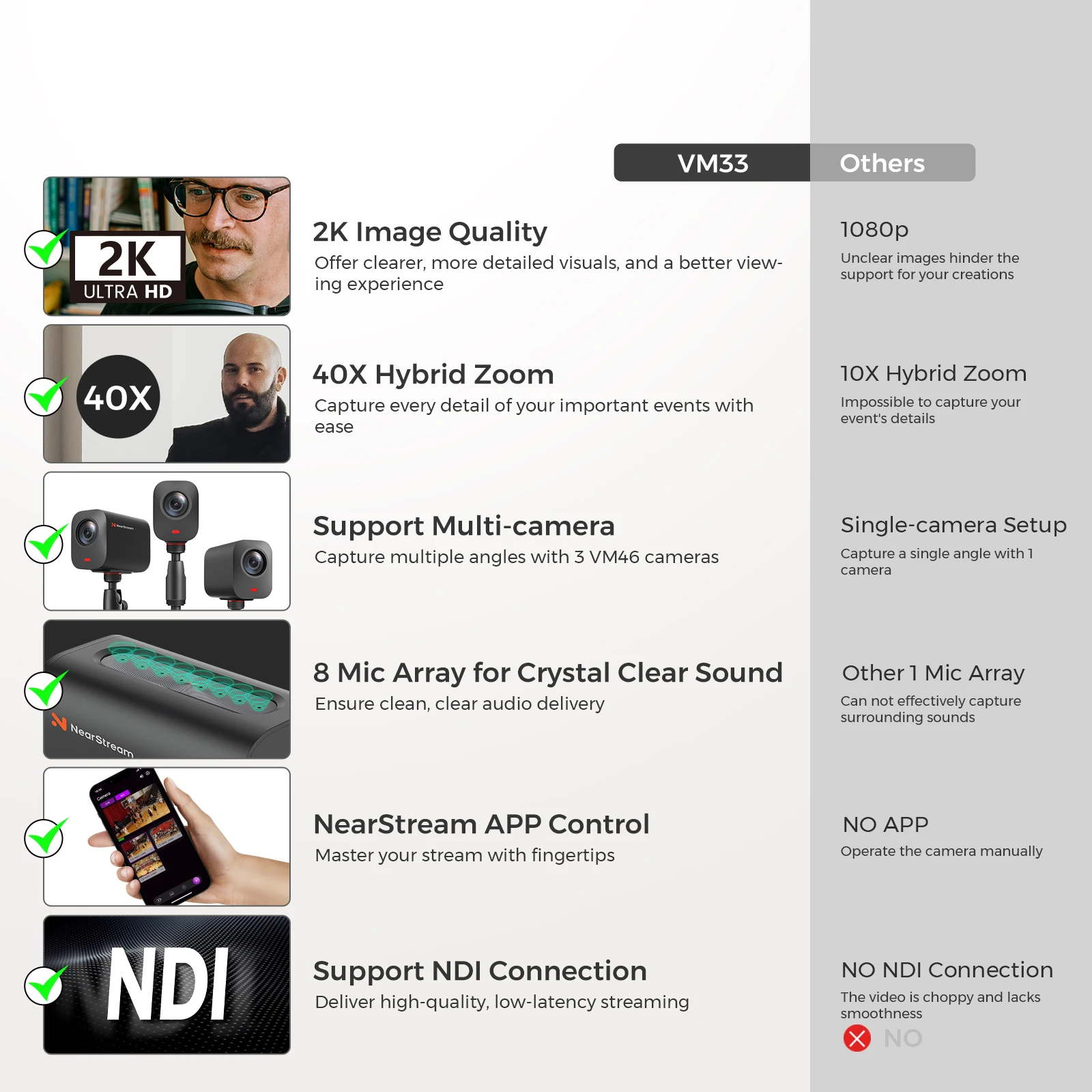Click the green checkmark beside the multi-camera image
Screen dimensions: 1092x1092
click(46, 543)
